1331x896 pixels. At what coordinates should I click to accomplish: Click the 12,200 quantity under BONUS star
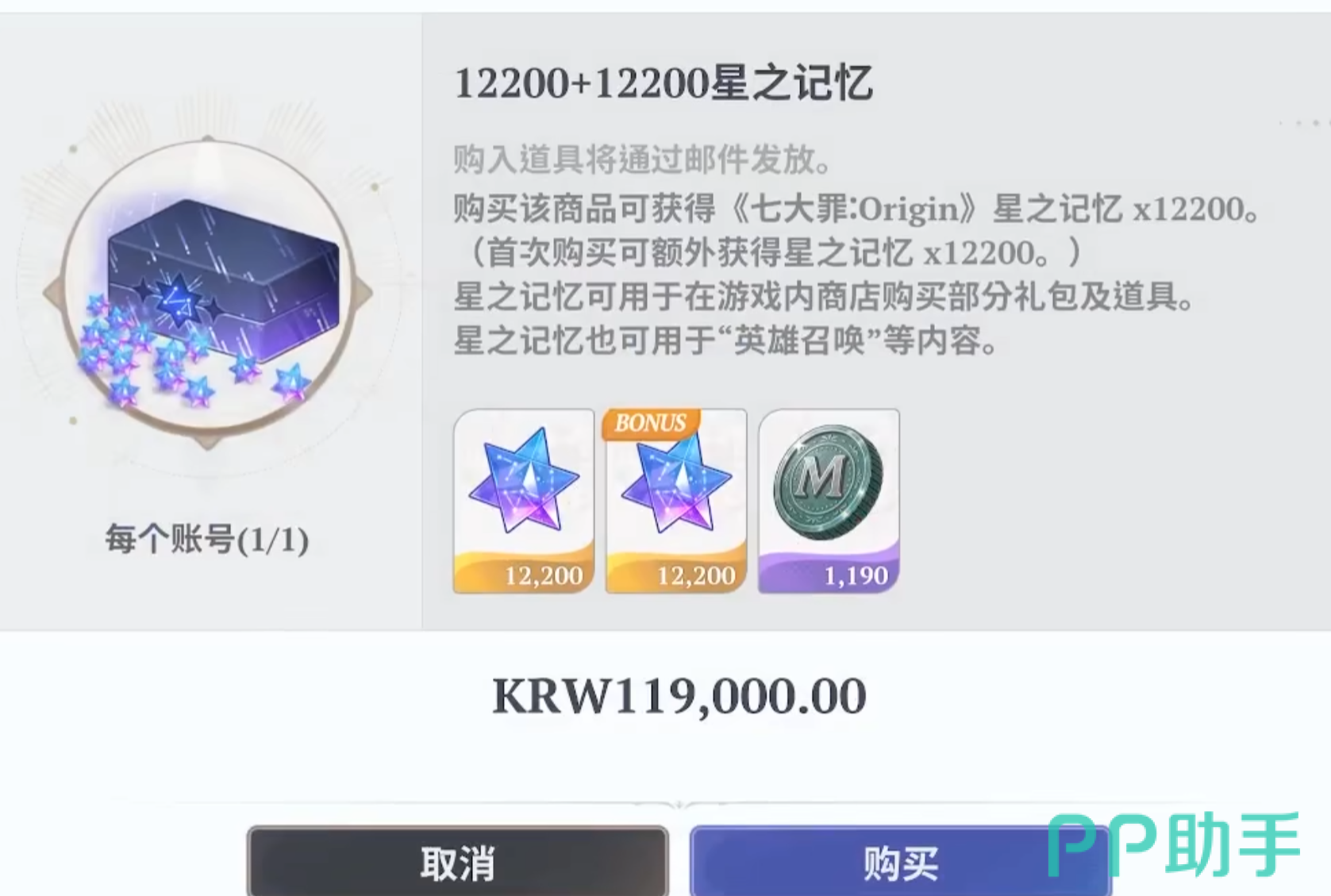pyautogui.click(x=696, y=575)
